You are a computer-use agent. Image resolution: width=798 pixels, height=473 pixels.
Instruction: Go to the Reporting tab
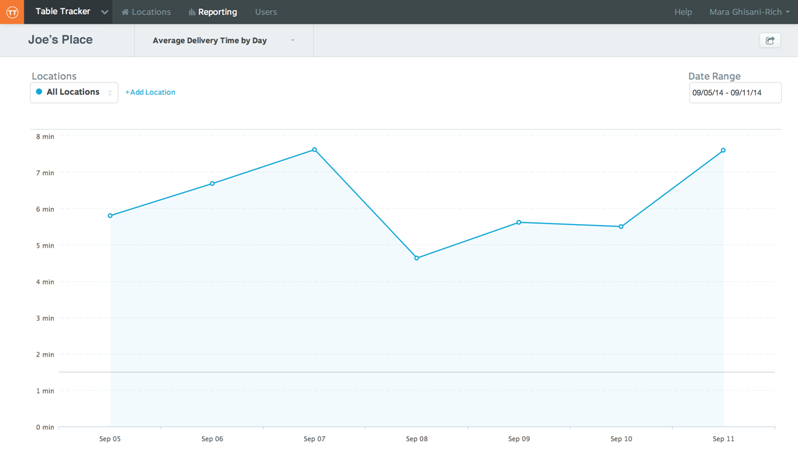[x=213, y=12]
